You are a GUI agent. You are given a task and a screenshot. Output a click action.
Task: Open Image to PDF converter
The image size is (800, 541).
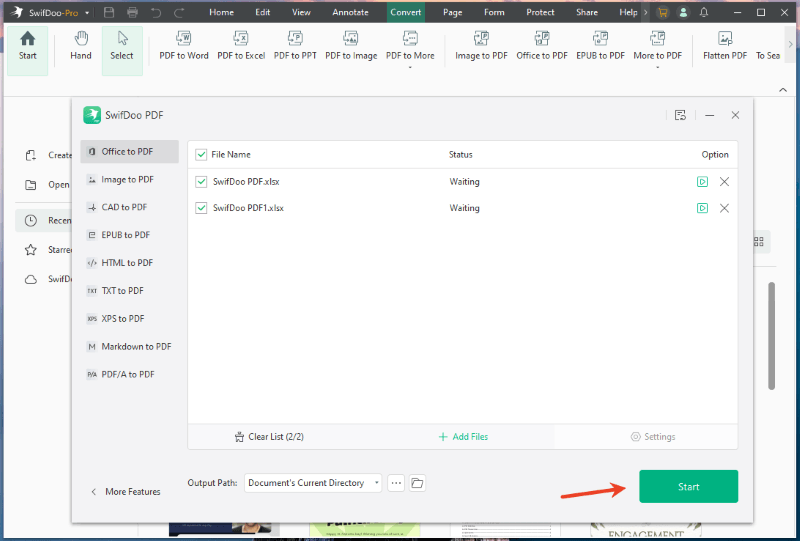click(481, 46)
